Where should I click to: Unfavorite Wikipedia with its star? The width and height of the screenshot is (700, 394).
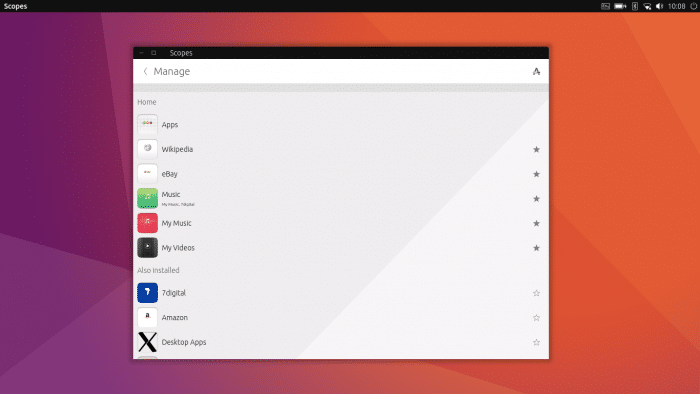pos(536,149)
